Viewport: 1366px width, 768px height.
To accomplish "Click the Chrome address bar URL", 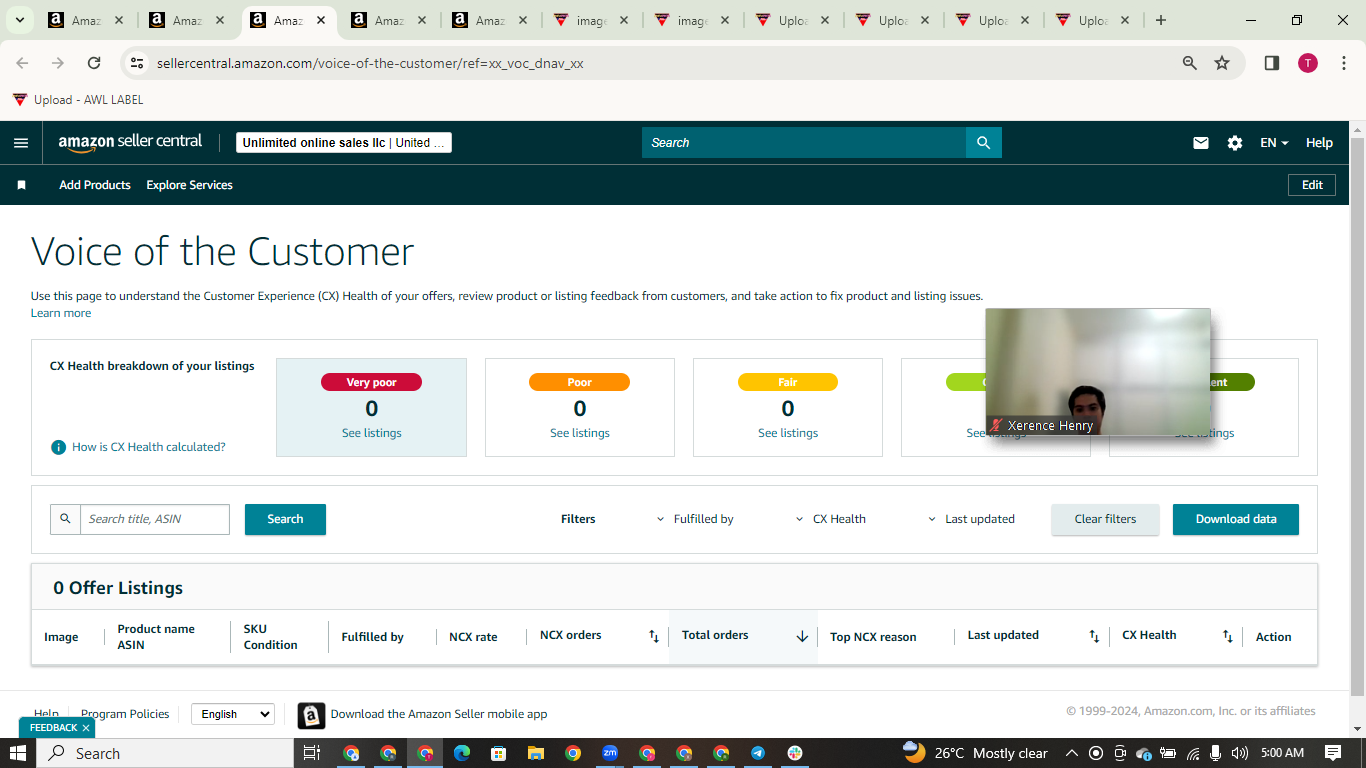I will click(370, 63).
